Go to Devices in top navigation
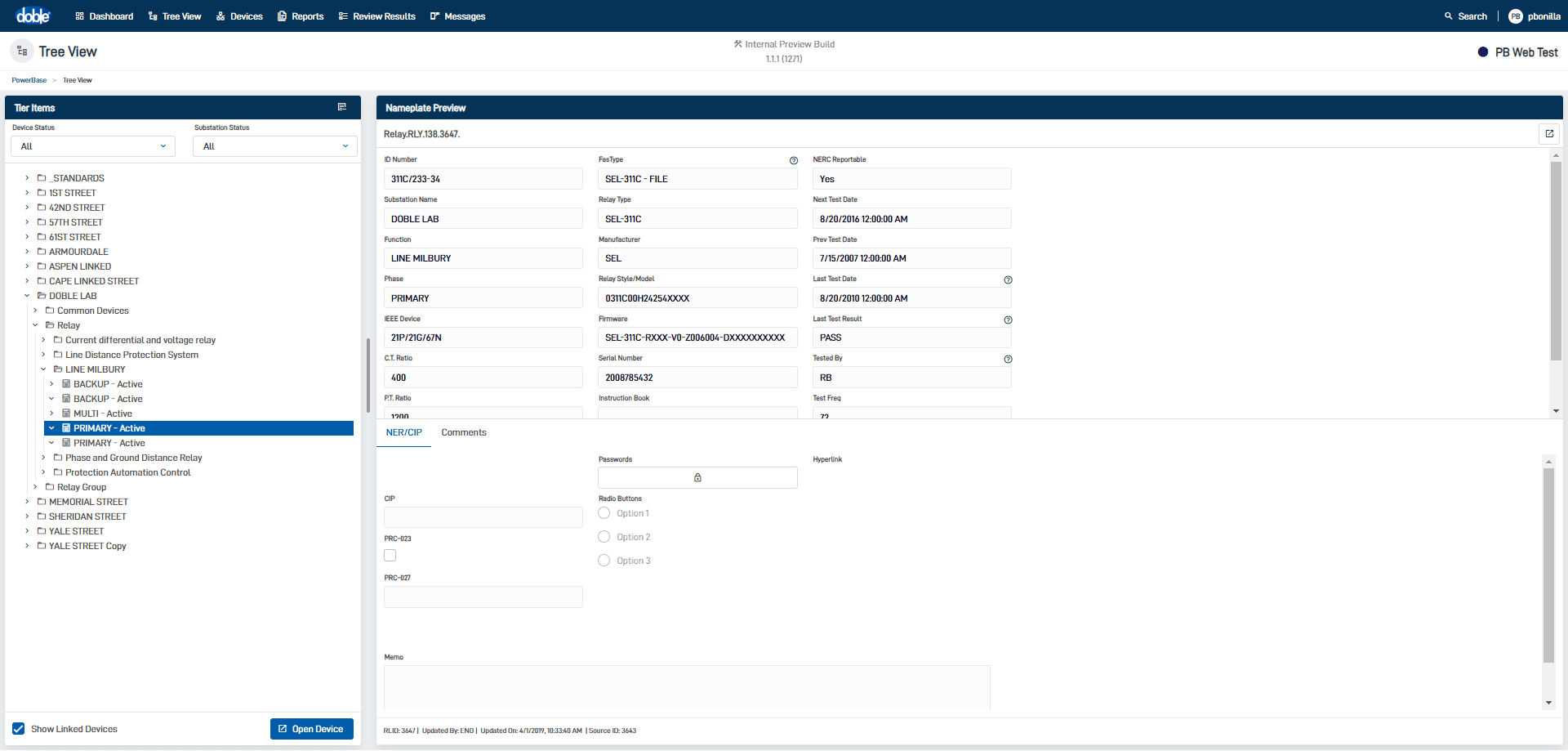 click(239, 16)
